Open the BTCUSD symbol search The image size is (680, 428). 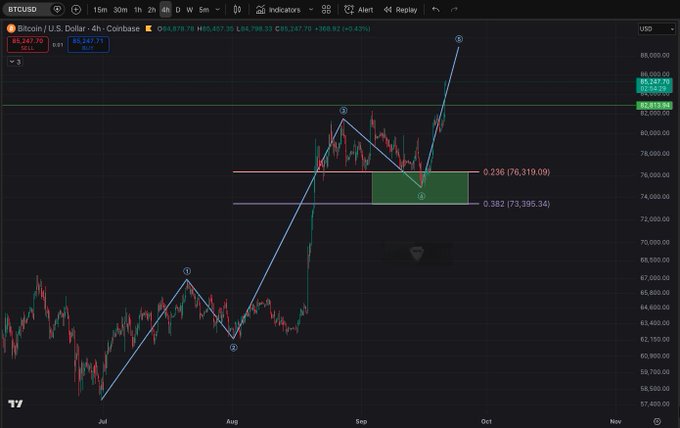(26, 9)
